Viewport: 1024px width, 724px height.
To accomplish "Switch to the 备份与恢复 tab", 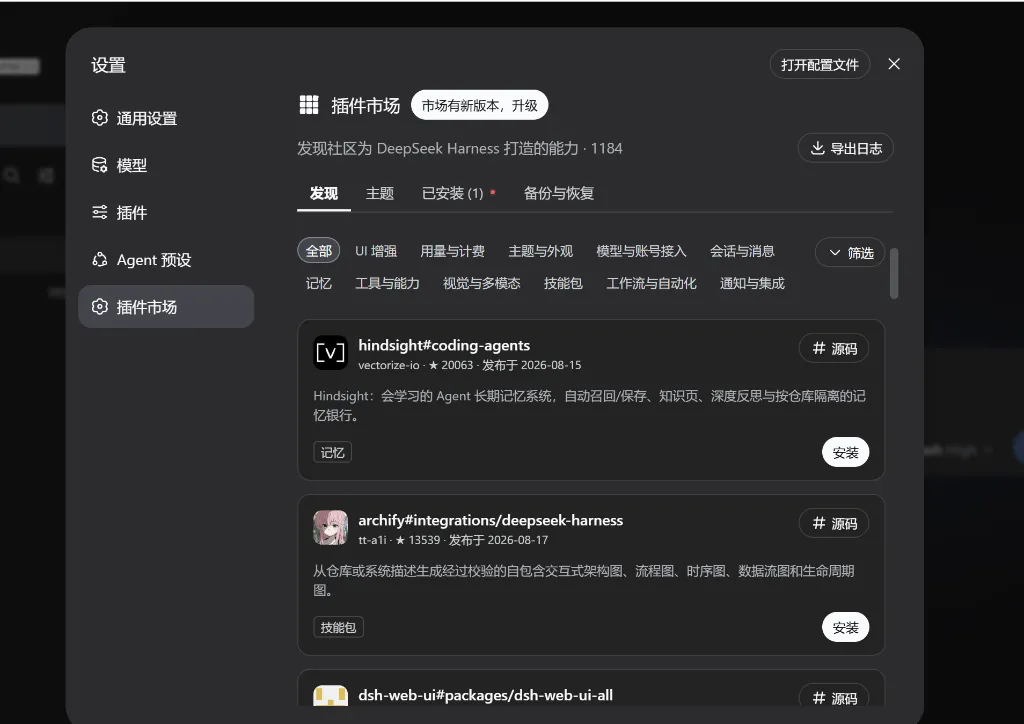I will tap(559, 194).
